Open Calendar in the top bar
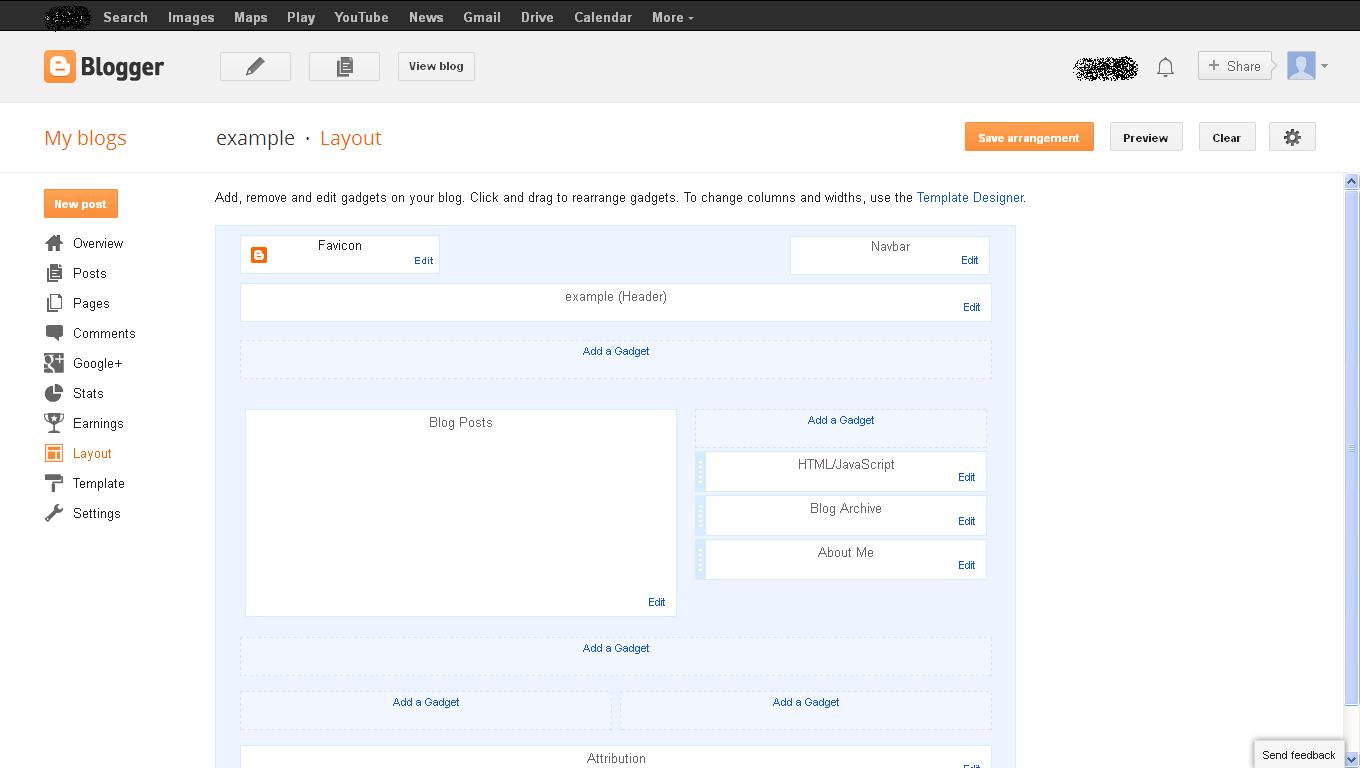The width and height of the screenshot is (1360, 768). pos(603,17)
